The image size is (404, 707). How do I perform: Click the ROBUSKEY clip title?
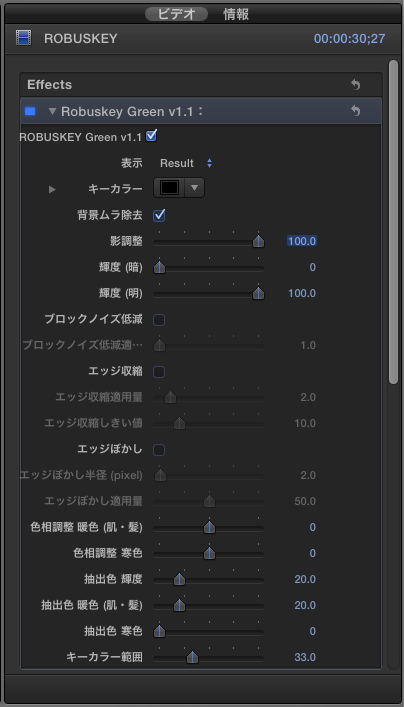point(80,39)
